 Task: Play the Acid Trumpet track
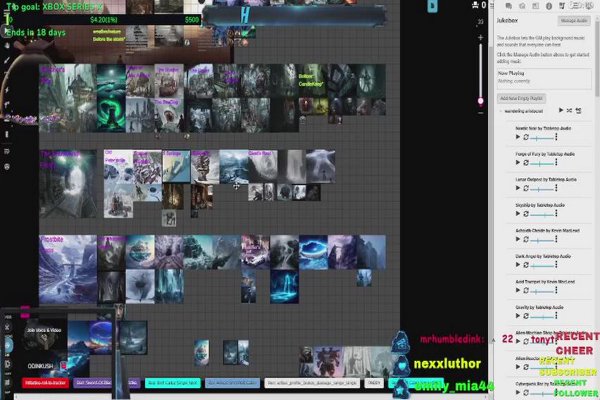[x=518, y=290]
